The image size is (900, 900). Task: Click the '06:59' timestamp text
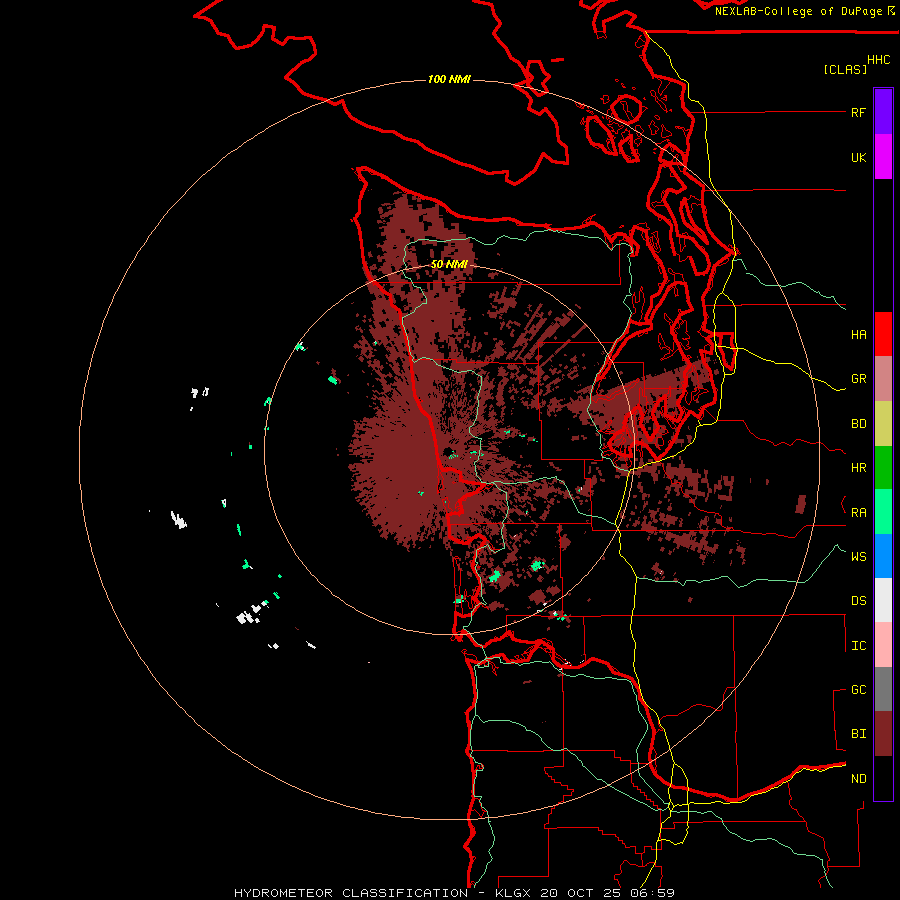point(651,893)
